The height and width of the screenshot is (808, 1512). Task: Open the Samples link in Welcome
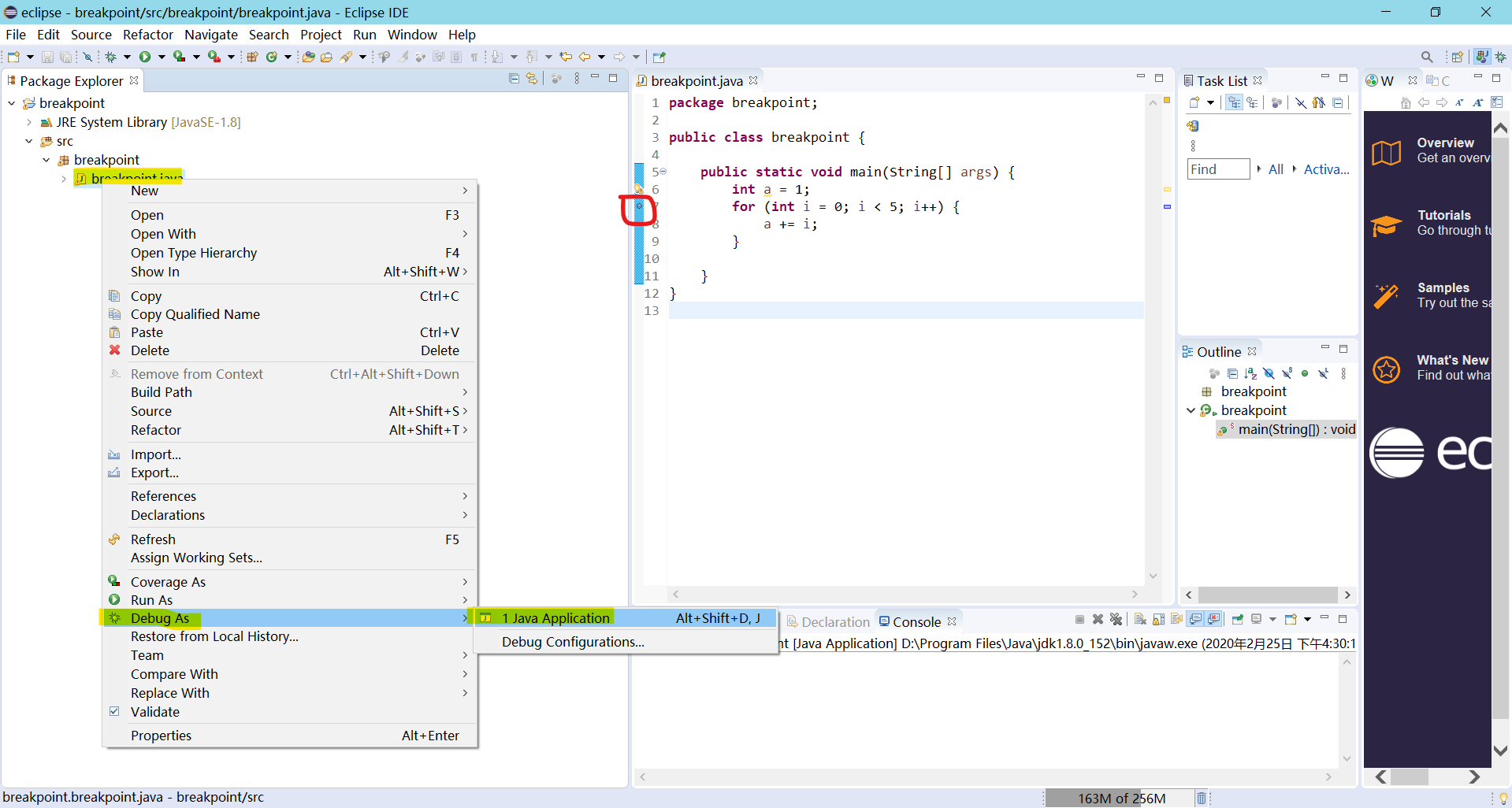click(x=1430, y=295)
